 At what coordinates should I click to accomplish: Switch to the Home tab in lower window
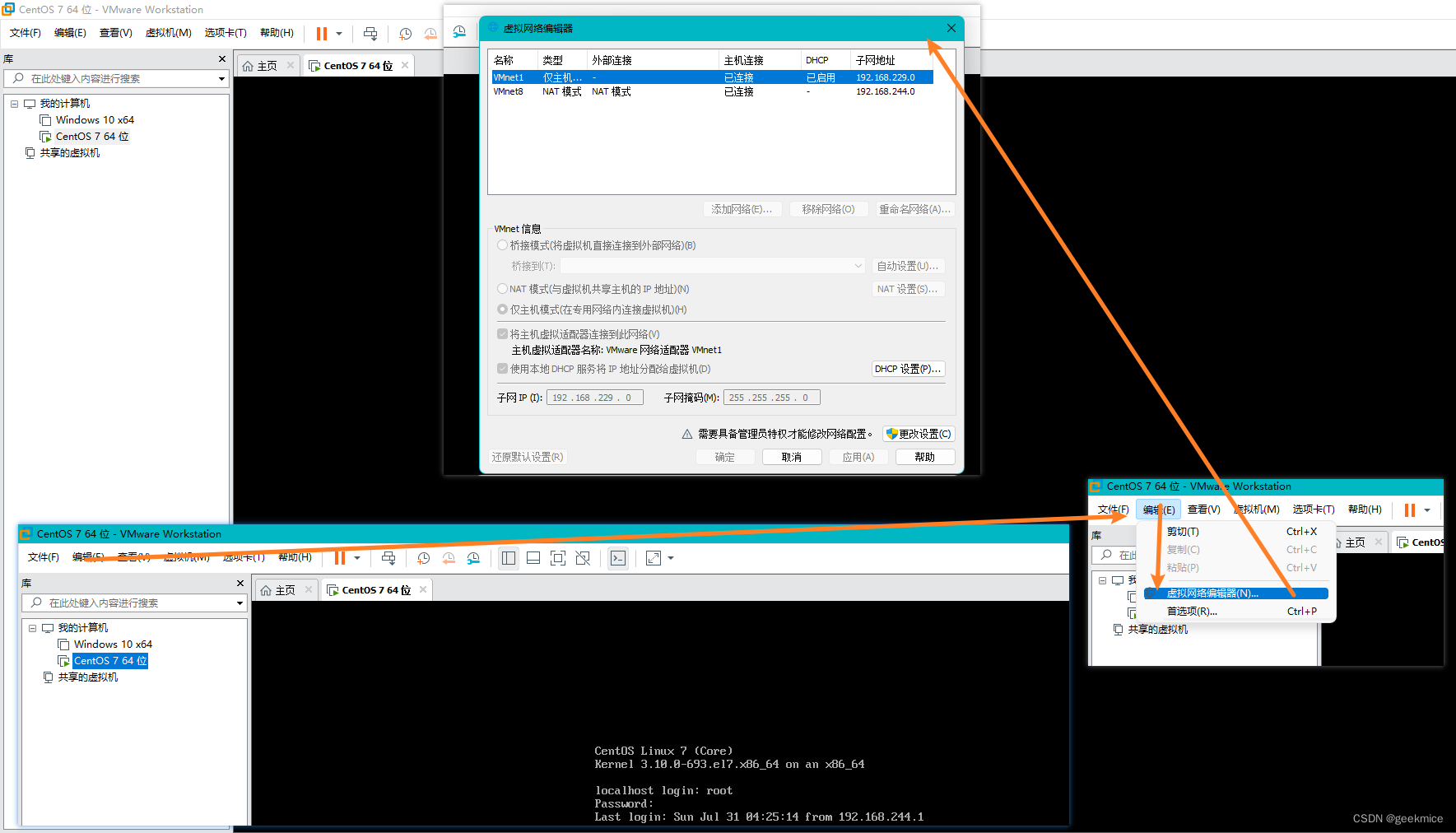tap(278, 590)
